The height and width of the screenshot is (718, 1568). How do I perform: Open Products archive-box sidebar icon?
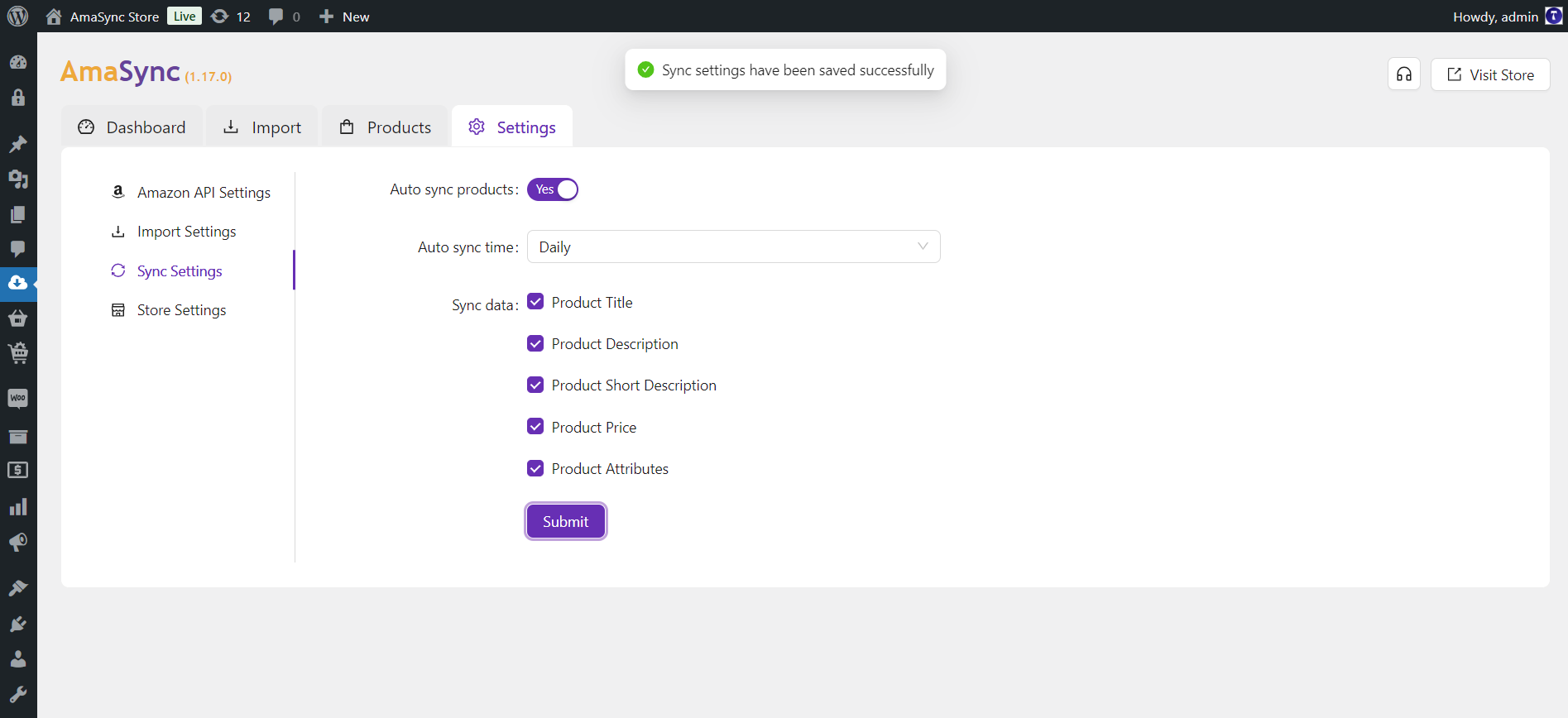[x=18, y=436]
